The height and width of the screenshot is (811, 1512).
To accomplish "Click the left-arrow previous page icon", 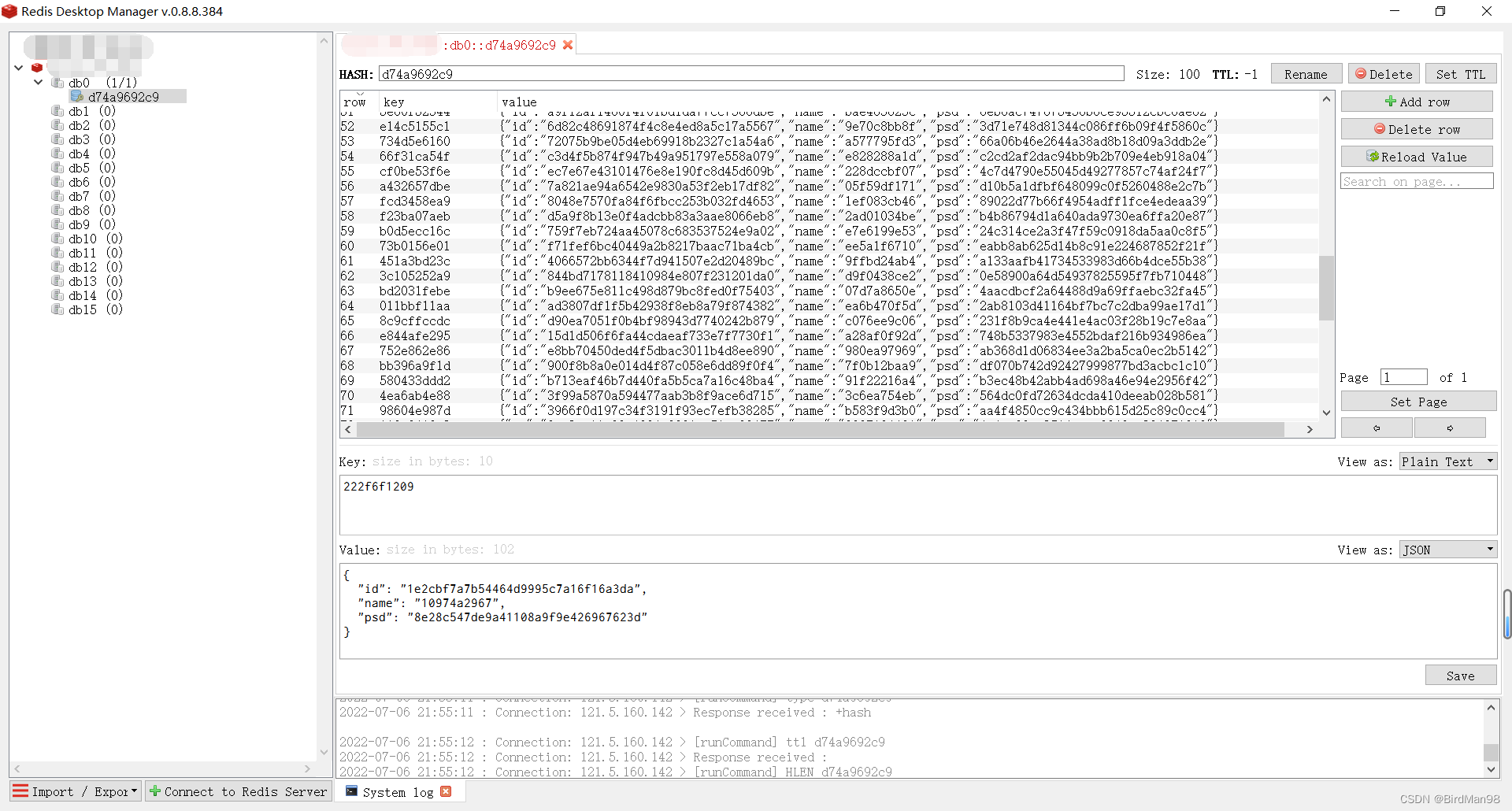I will click(x=1375, y=427).
